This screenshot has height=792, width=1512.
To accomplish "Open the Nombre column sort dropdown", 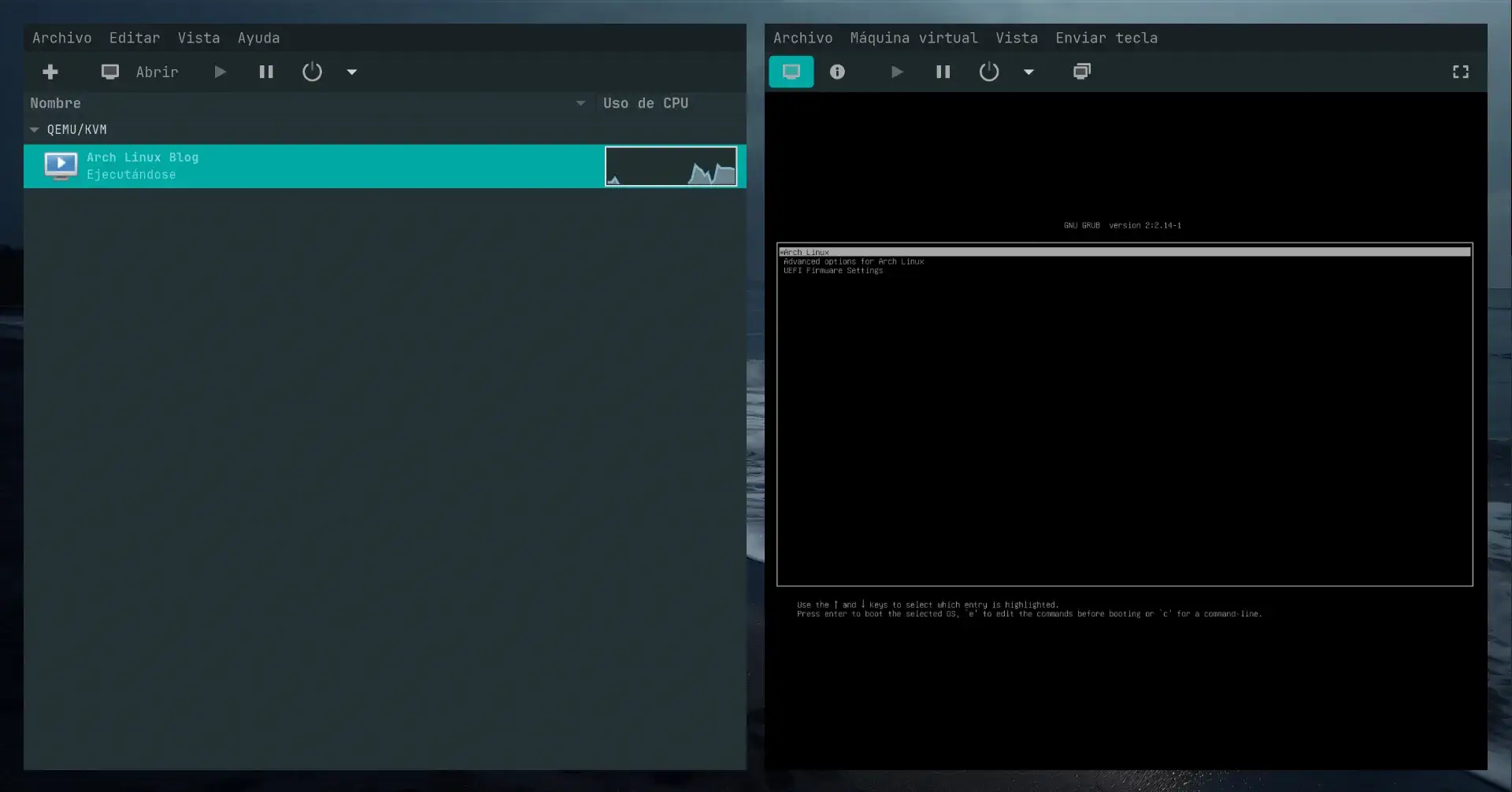I will (580, 102).
